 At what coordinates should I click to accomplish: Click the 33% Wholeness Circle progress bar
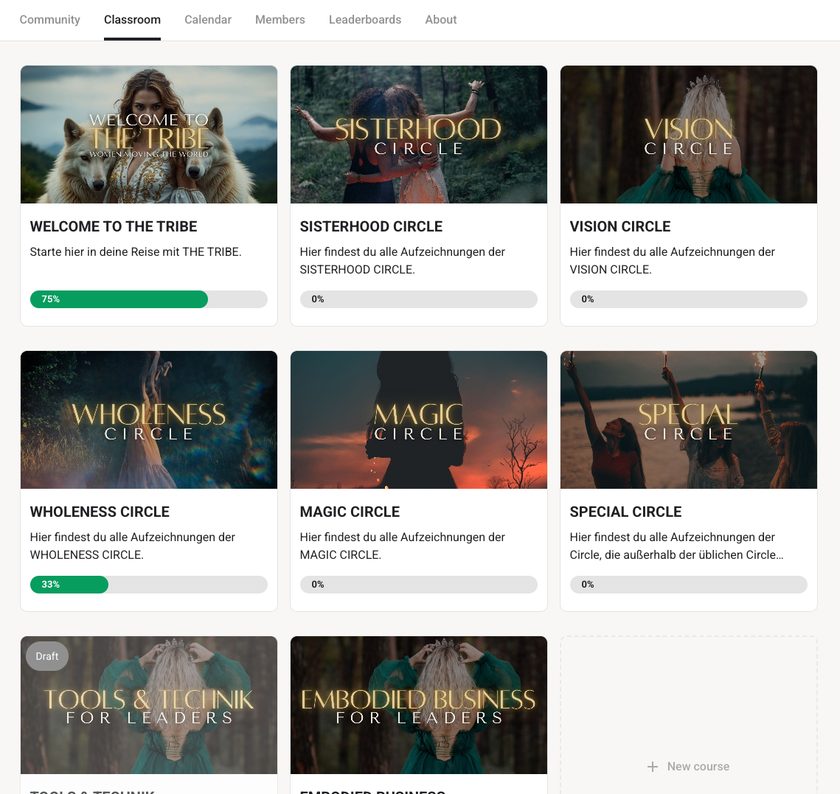click(149, 585)
